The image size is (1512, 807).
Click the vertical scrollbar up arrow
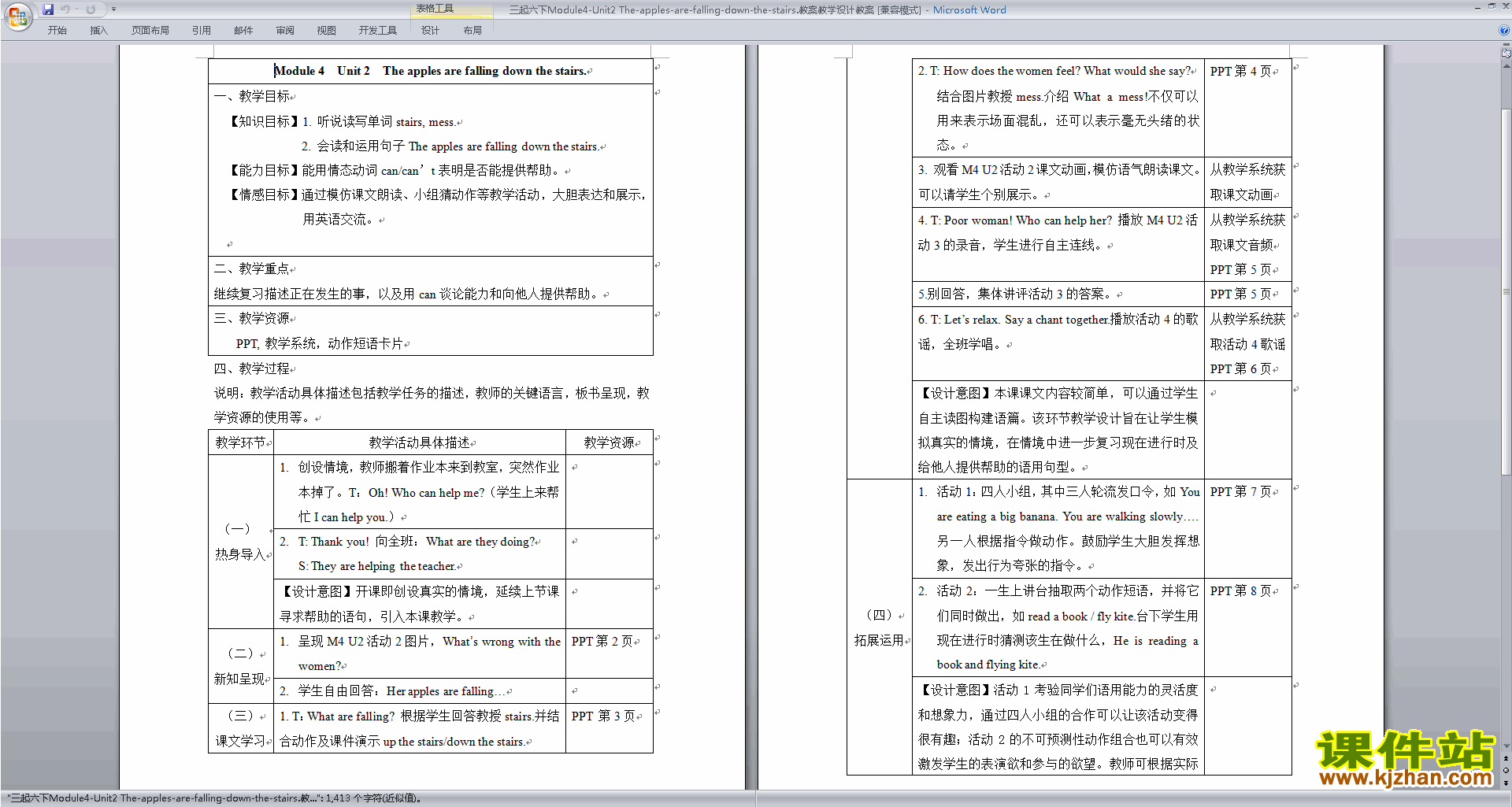click(x=1506, y=68)
